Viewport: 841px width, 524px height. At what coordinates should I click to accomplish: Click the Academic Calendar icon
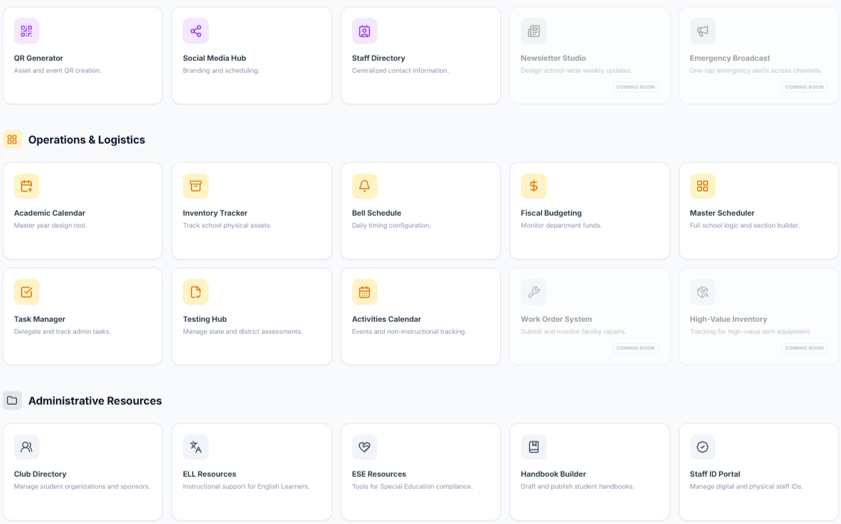26,186
